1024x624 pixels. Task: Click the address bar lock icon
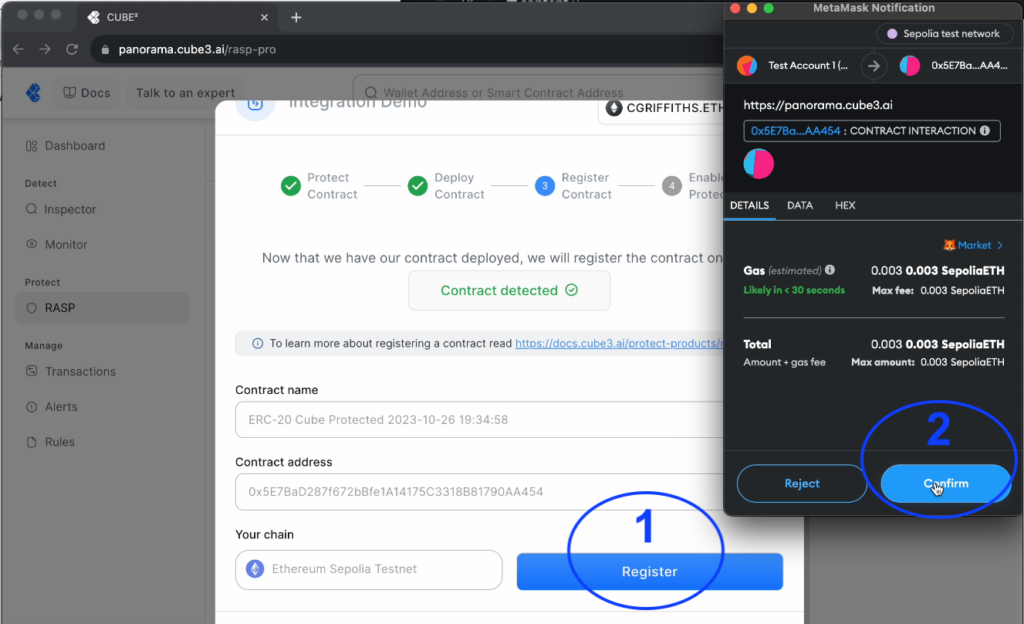(x=105, y=50)
